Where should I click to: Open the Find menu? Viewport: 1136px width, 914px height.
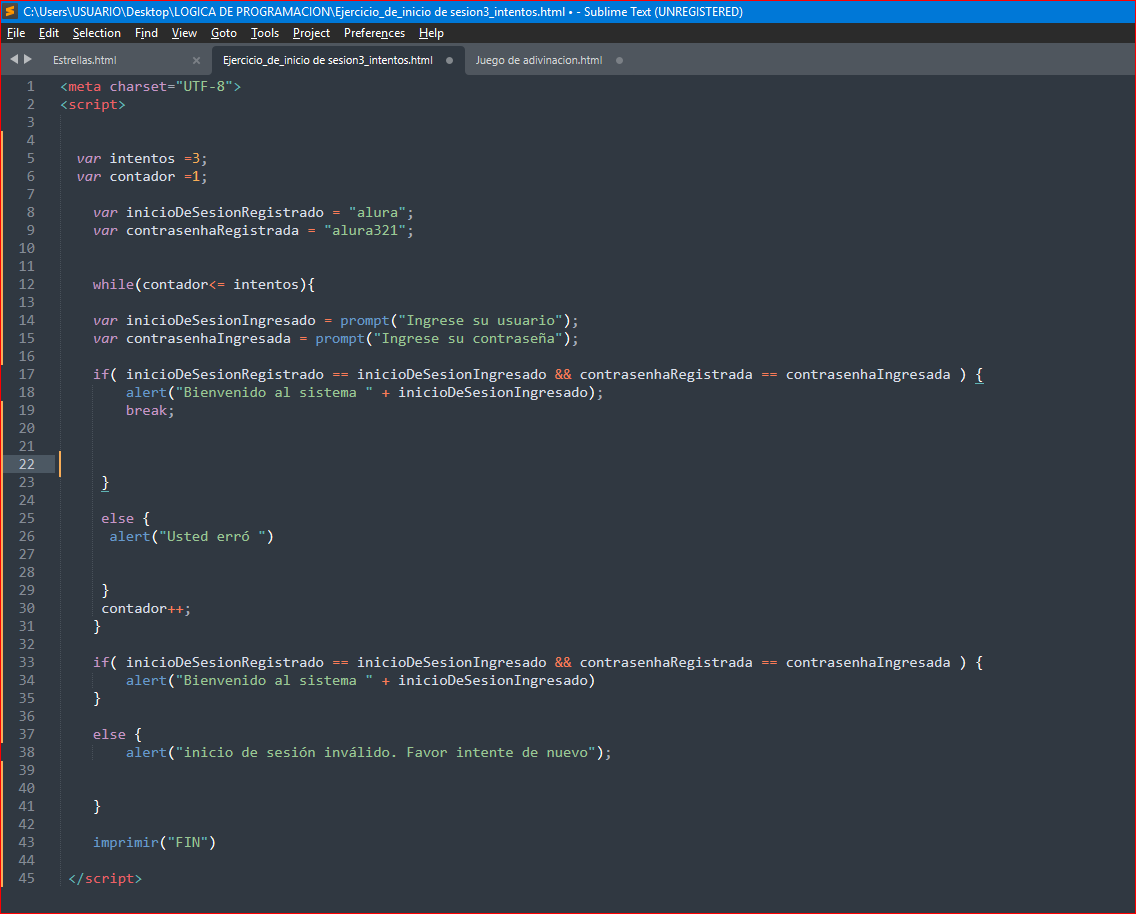(x=146, y=33)
